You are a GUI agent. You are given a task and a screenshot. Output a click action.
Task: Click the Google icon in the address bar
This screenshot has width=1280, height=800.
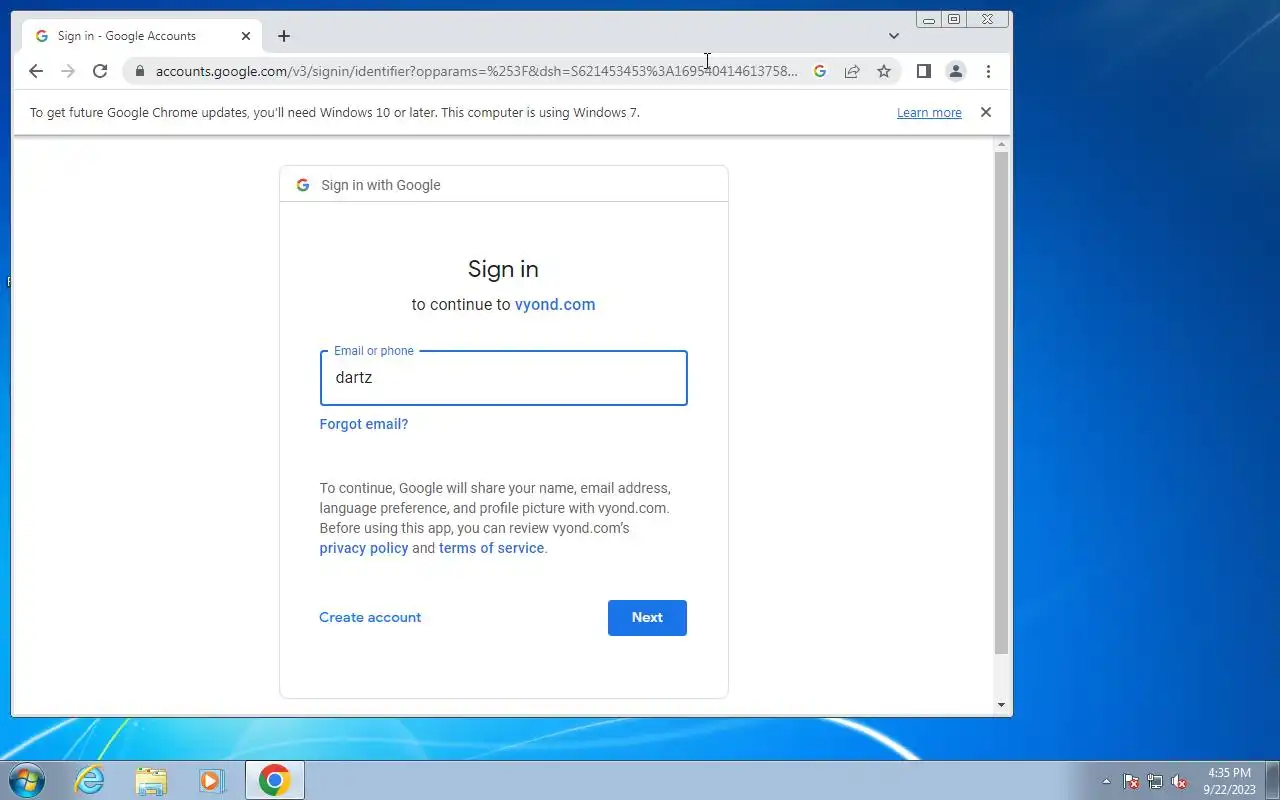820,71
